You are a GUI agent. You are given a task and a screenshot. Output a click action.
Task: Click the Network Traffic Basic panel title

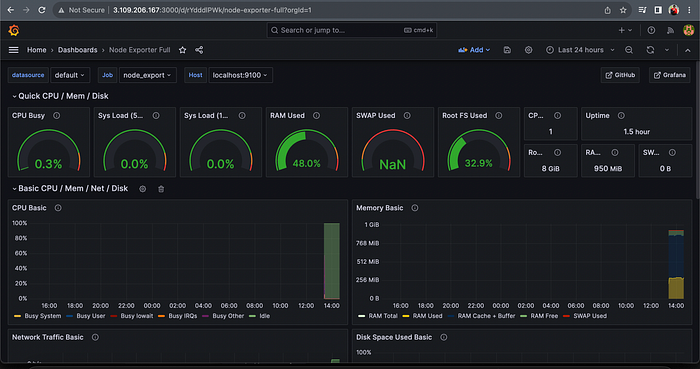48,337
